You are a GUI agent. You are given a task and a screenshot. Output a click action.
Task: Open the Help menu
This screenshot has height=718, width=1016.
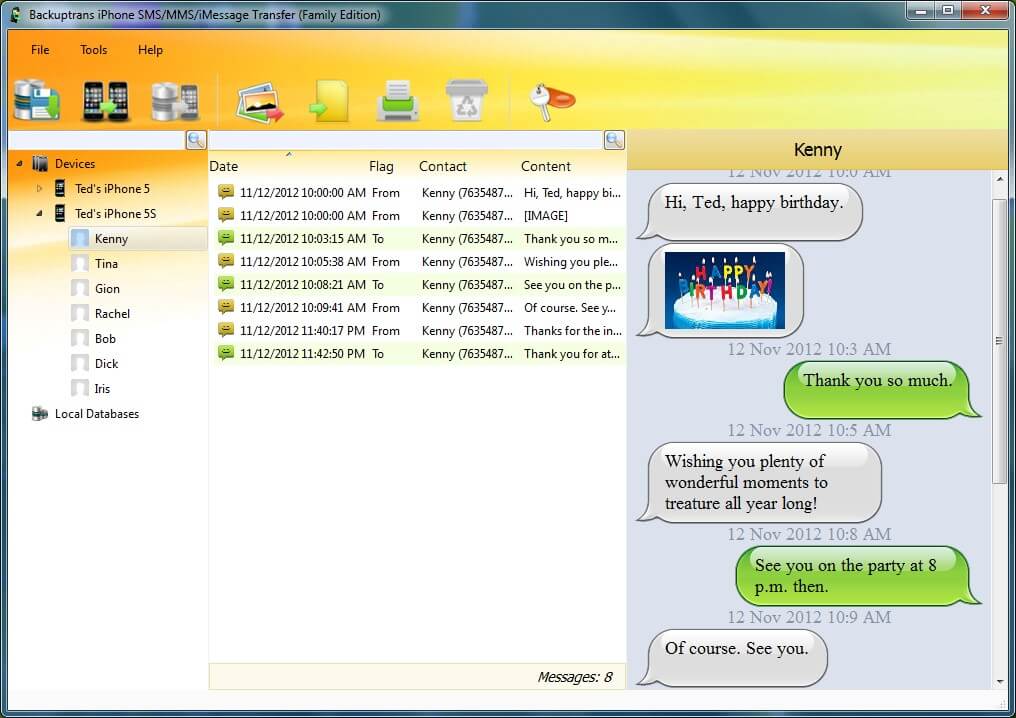(x=150, y=50)
